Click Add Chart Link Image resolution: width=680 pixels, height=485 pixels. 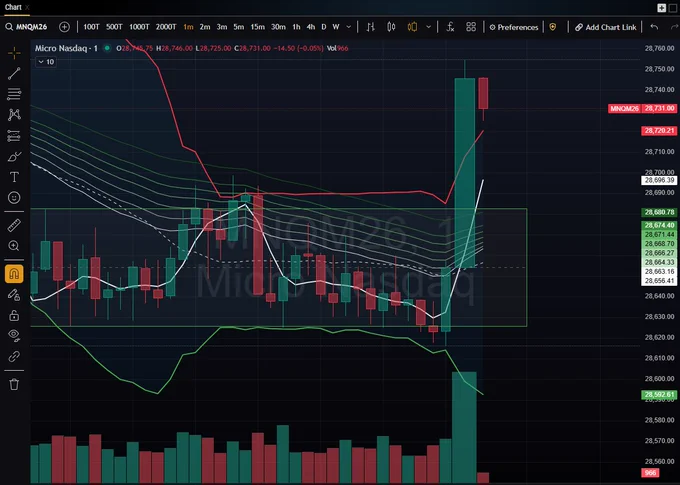coord(606,27)
